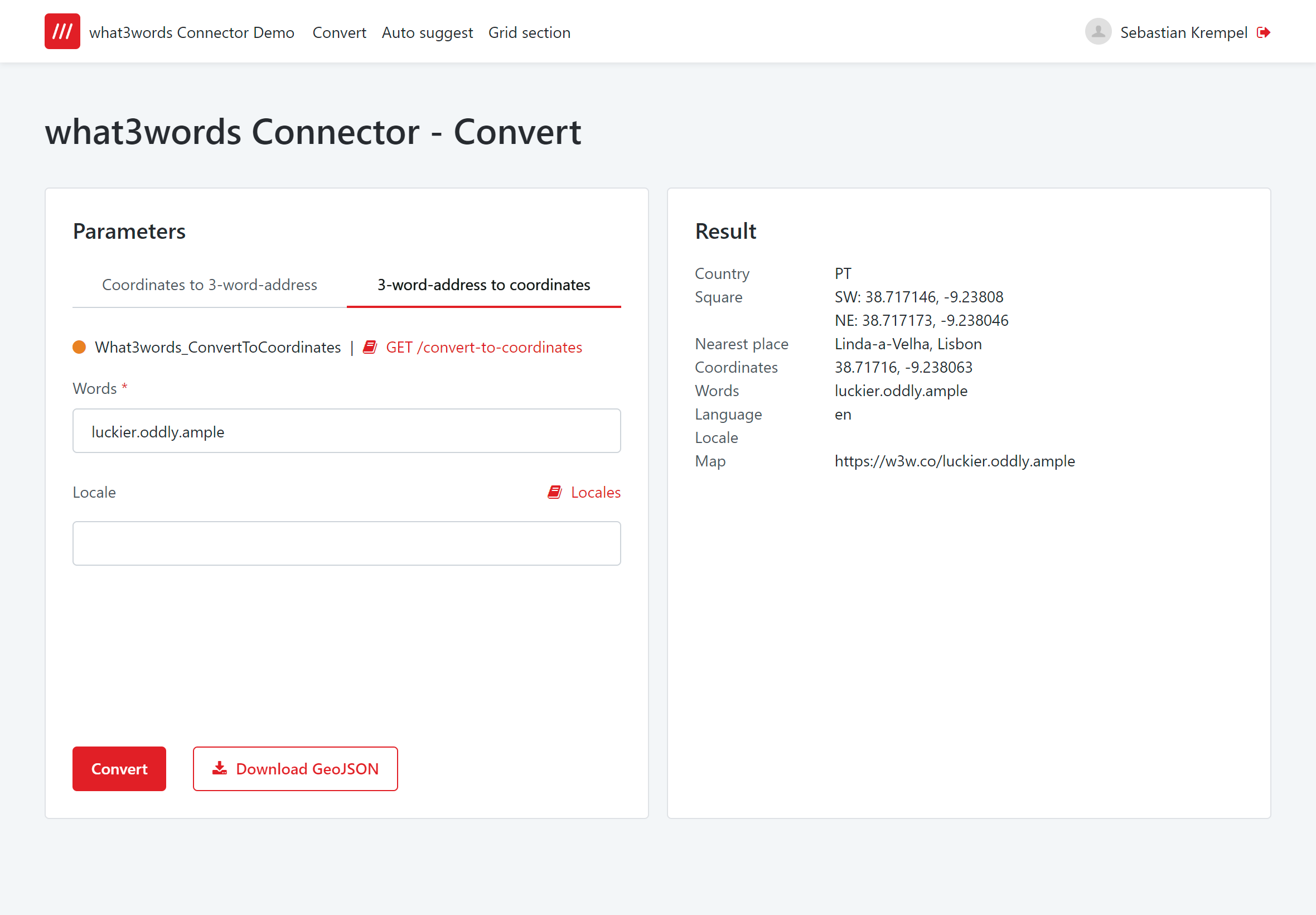The width and height of the screenshot is (1316, 915).
Task: Open the Auto suggest page
Action: pyautogui.click(x=427, y=33)
